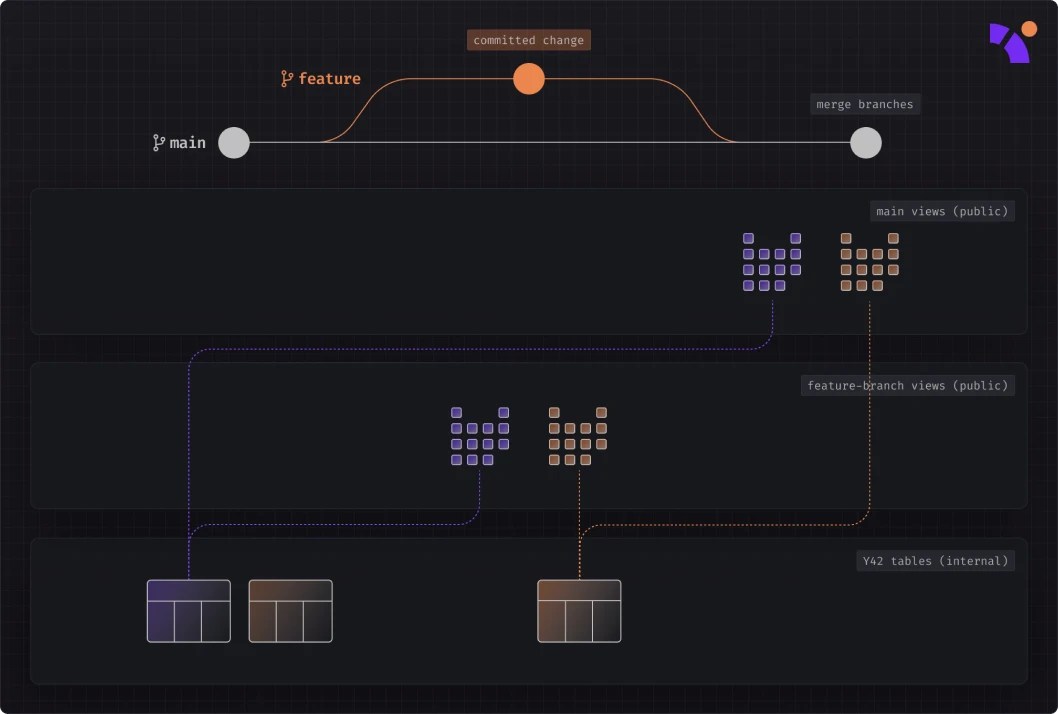Click the orange feature branch icon

[x=287, y=79]
